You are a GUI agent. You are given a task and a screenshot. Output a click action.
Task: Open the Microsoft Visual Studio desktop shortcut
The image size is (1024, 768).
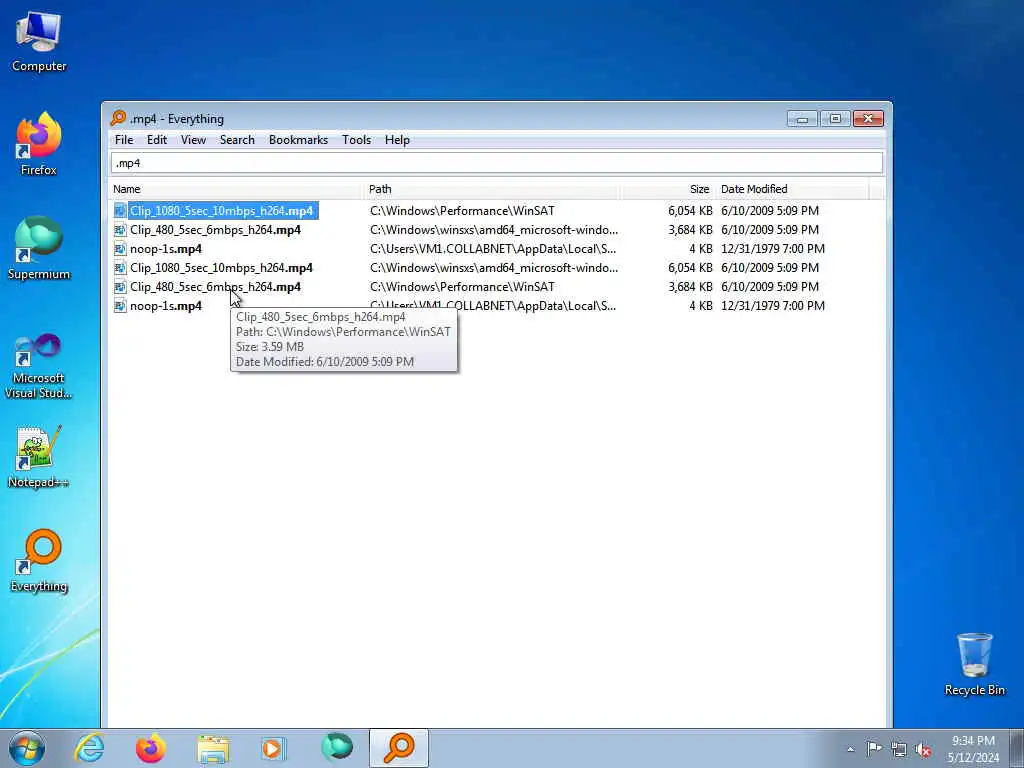(x=39, y=366)
